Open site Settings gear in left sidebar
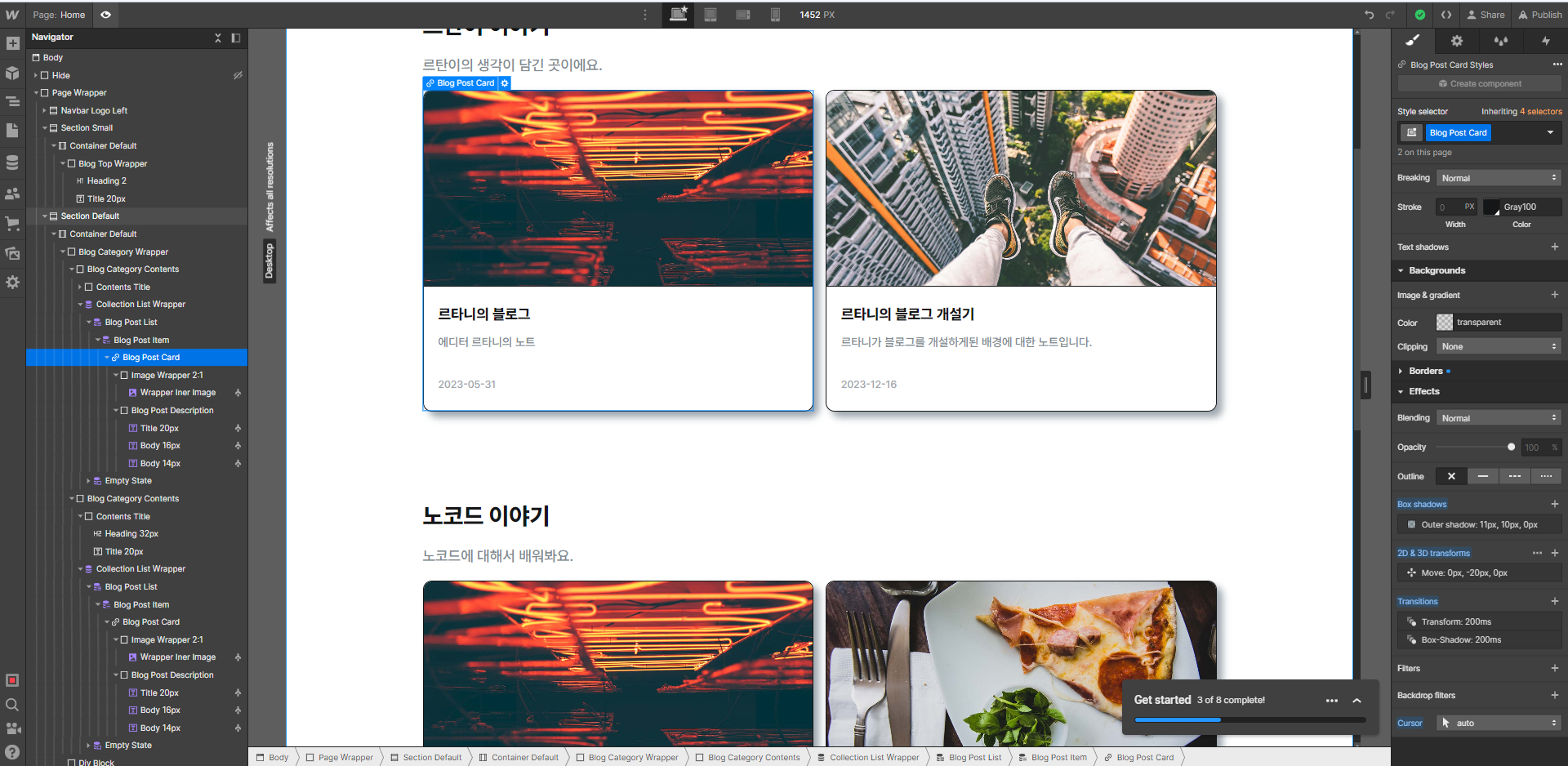Image resolution: width=1568 pixels, height=766 pixels. coord(12,282)
